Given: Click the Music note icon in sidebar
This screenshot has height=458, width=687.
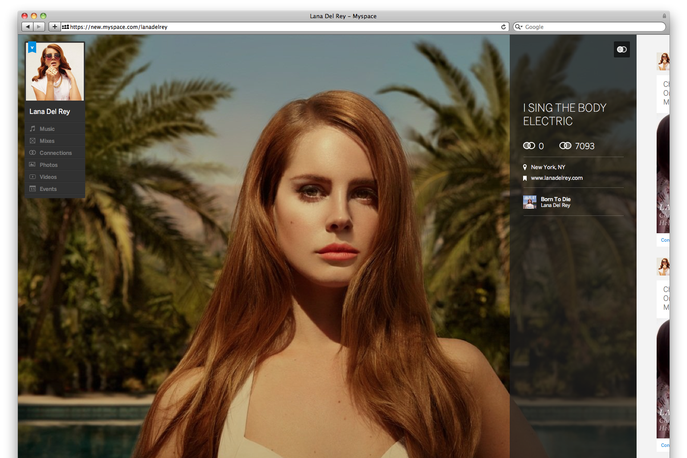Looking at the screenshot, I should point(33,129).
